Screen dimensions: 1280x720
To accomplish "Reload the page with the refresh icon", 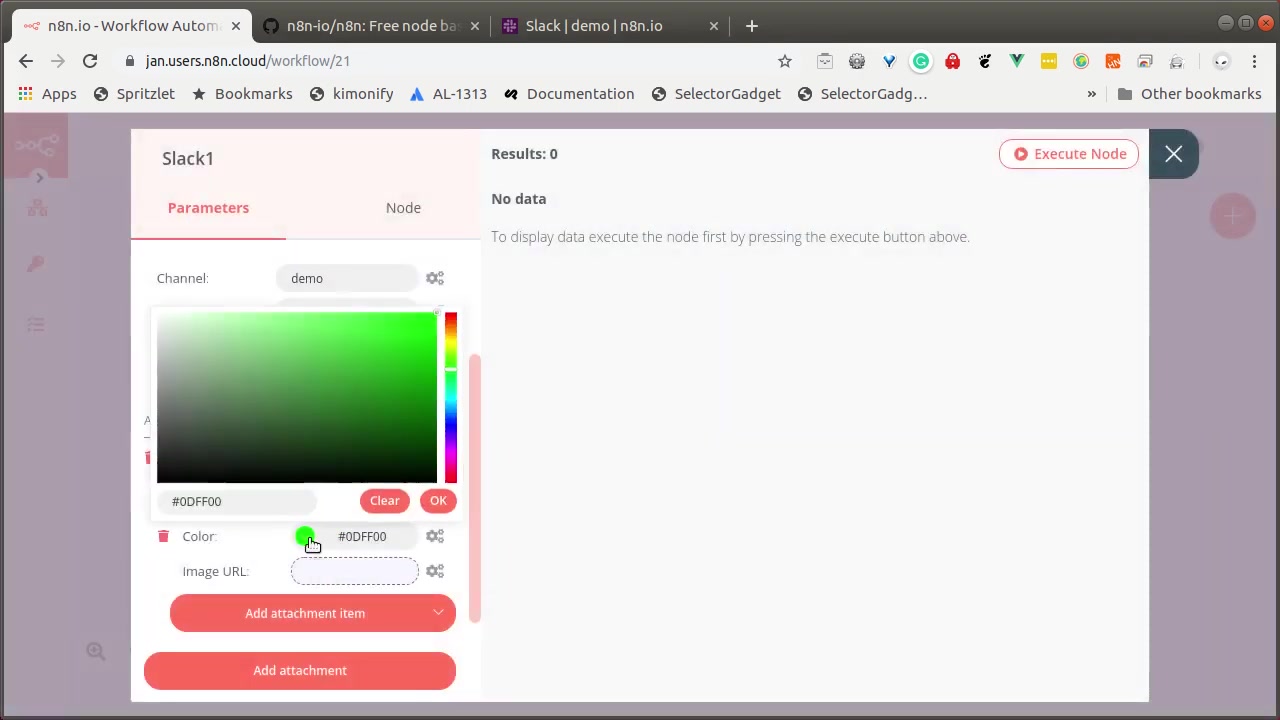I will 90,61.
